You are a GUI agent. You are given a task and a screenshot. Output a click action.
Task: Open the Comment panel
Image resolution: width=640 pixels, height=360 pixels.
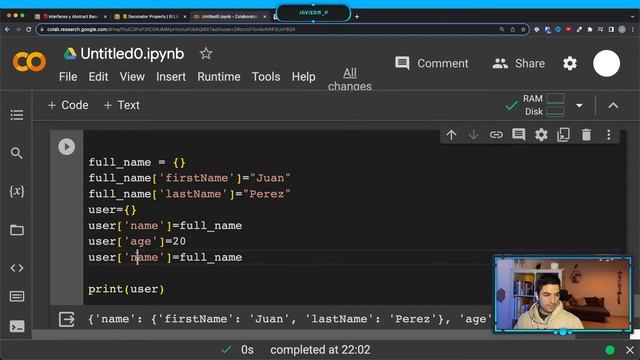click(431, 63)
